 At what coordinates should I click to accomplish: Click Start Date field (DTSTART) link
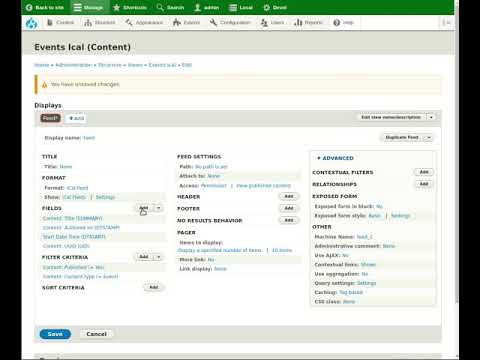click(74, 237)
